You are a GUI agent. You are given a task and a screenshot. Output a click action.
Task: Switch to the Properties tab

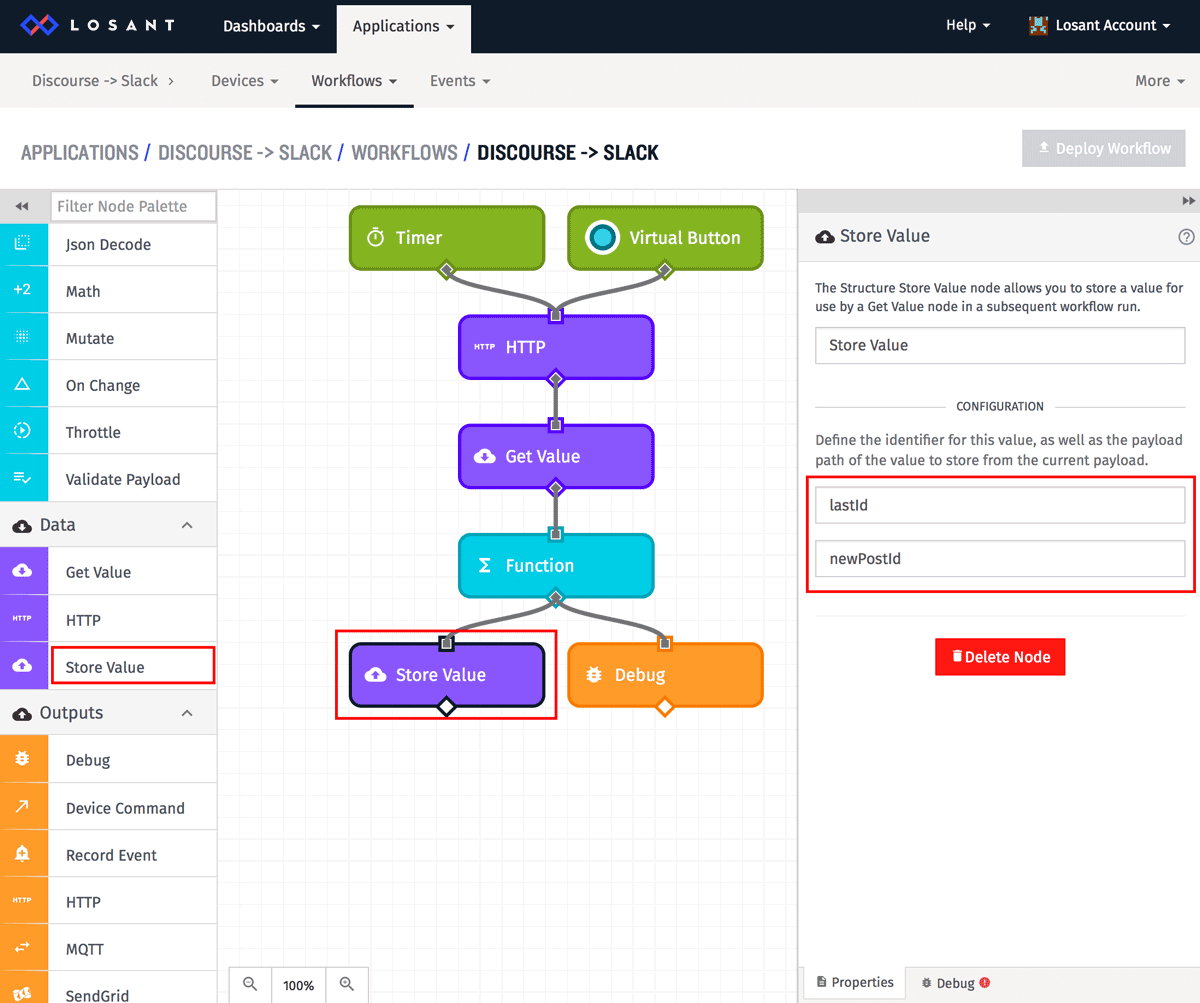tap(854, 983)
